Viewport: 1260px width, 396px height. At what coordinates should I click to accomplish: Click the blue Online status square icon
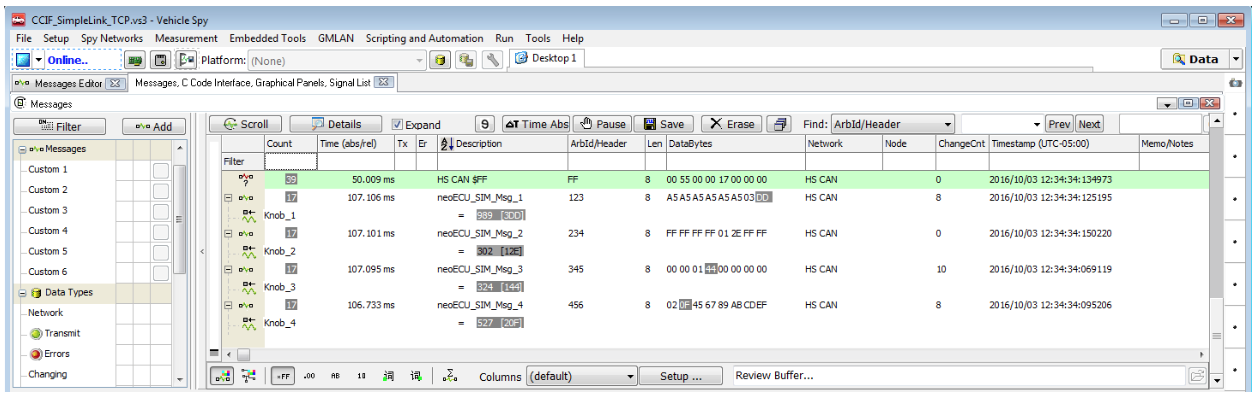(x=23, y=60)
